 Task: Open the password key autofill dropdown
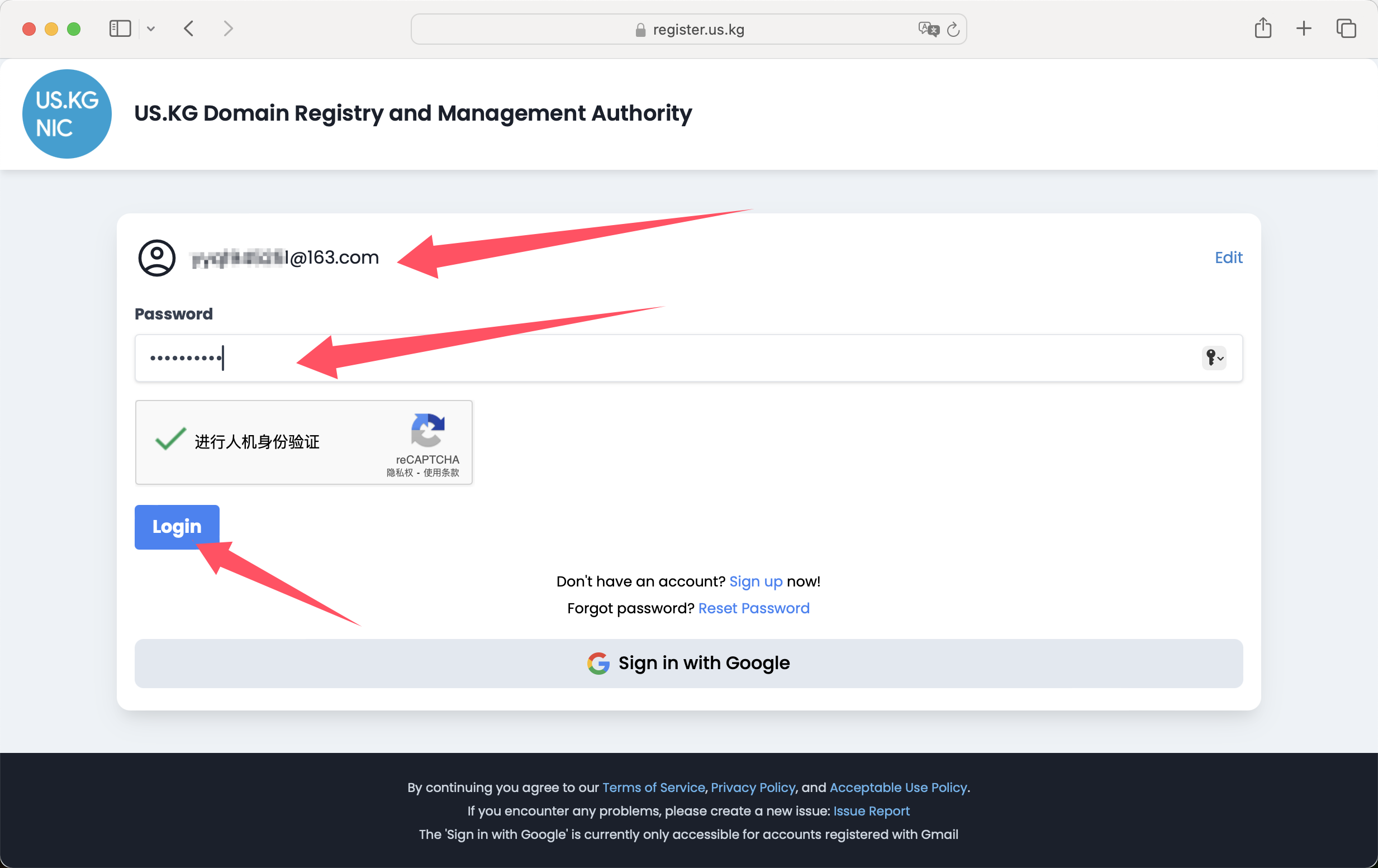pyautogui.click(x=1213, y=358)
